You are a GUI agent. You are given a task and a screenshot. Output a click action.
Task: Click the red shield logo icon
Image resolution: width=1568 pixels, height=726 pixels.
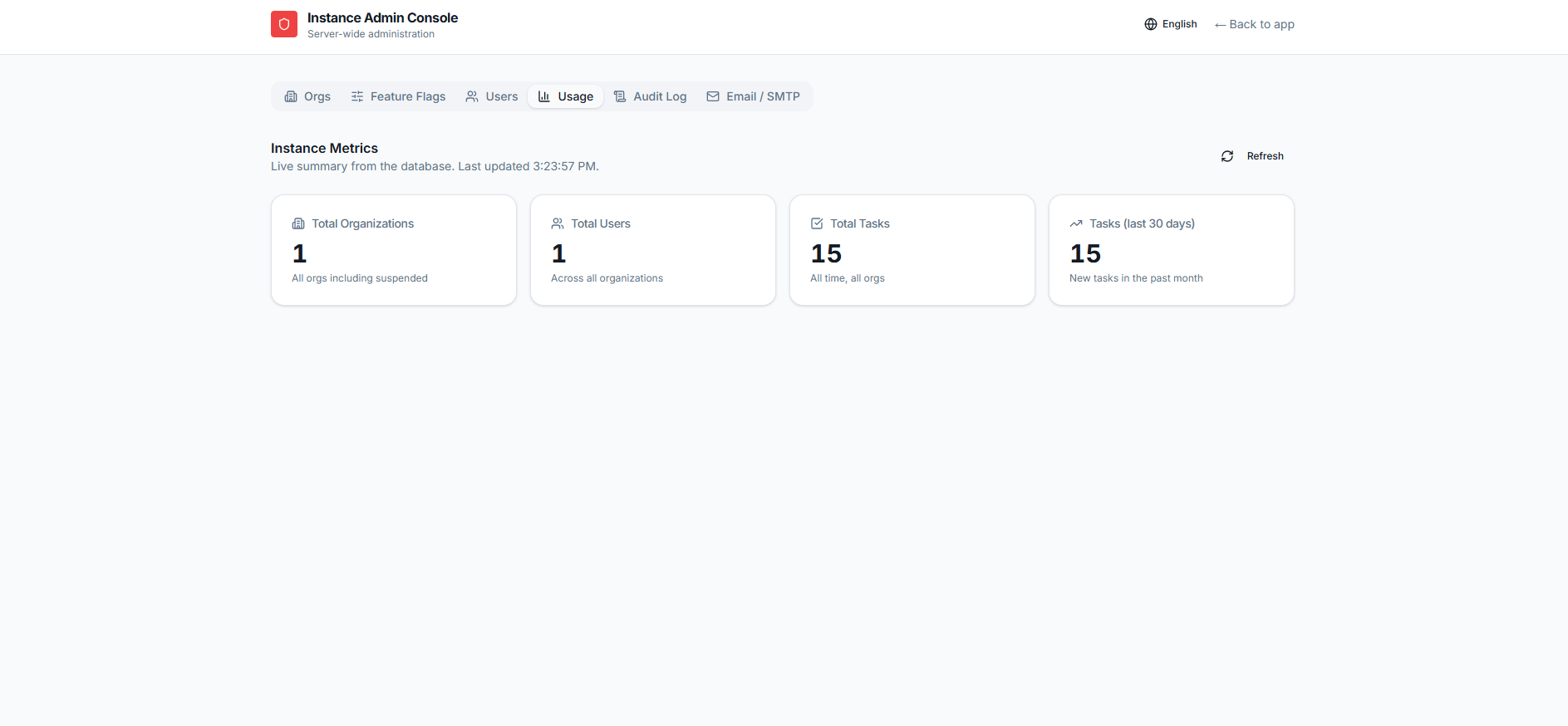tap(284, 24)
